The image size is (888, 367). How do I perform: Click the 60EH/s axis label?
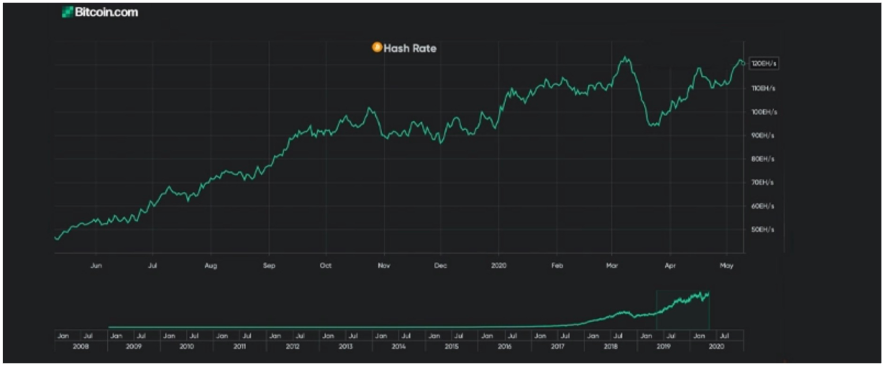pos(764,206)
